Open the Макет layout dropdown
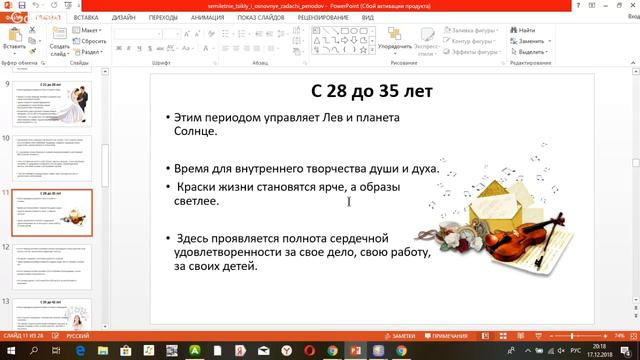 click(x=87, y=30)
